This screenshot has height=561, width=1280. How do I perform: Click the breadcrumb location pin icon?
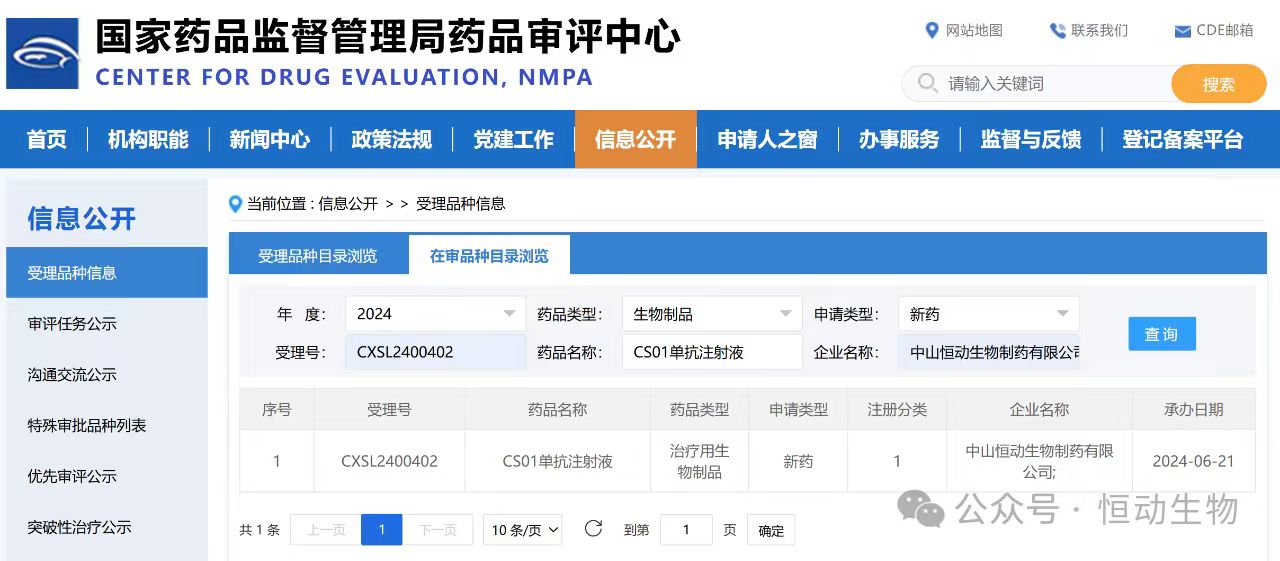236,204
